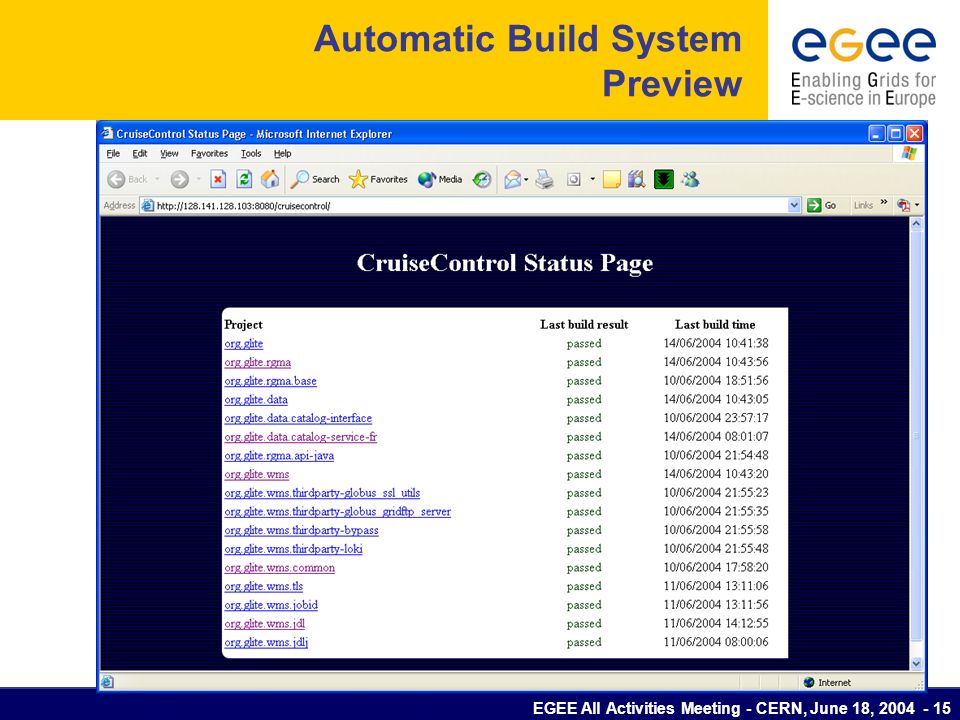Click the Forward arrow button
960x720 pixels.
coord(179,179)
